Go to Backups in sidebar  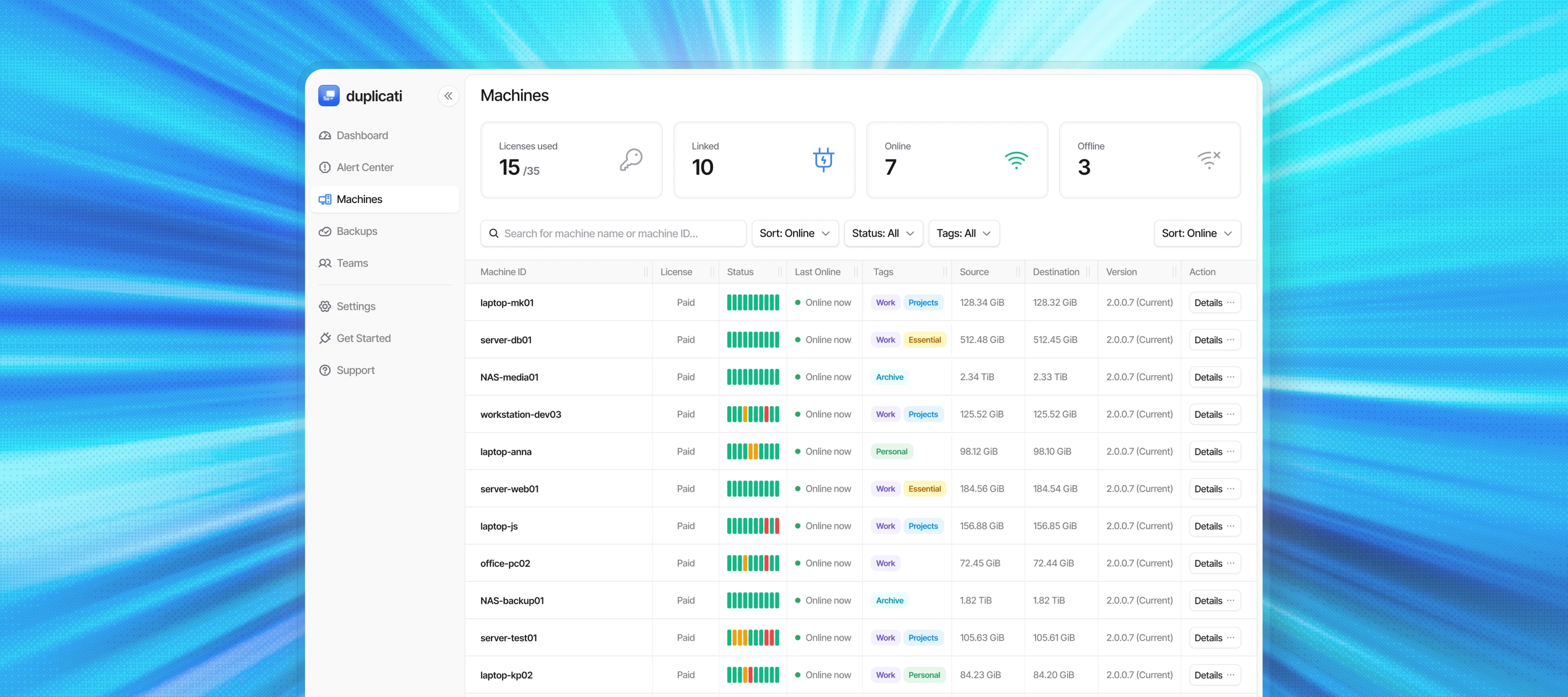click(x=357, y=231)
